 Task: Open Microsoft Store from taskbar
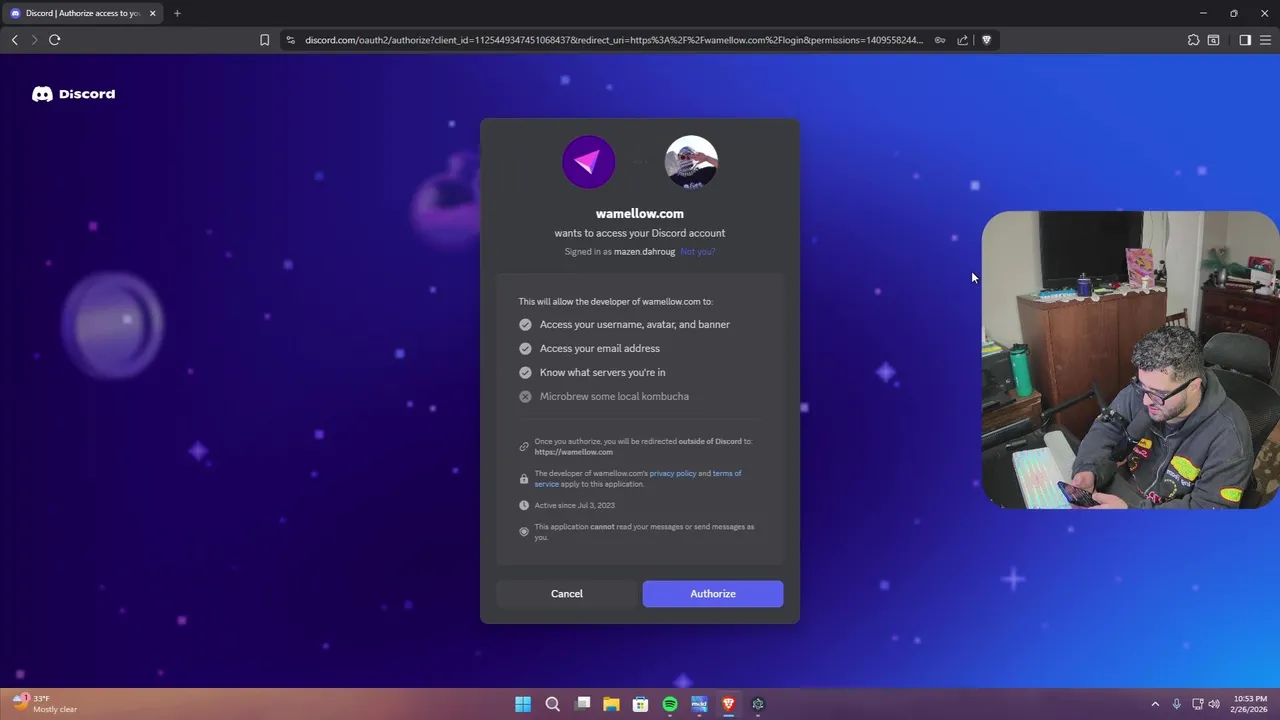(x=640, y=704)
